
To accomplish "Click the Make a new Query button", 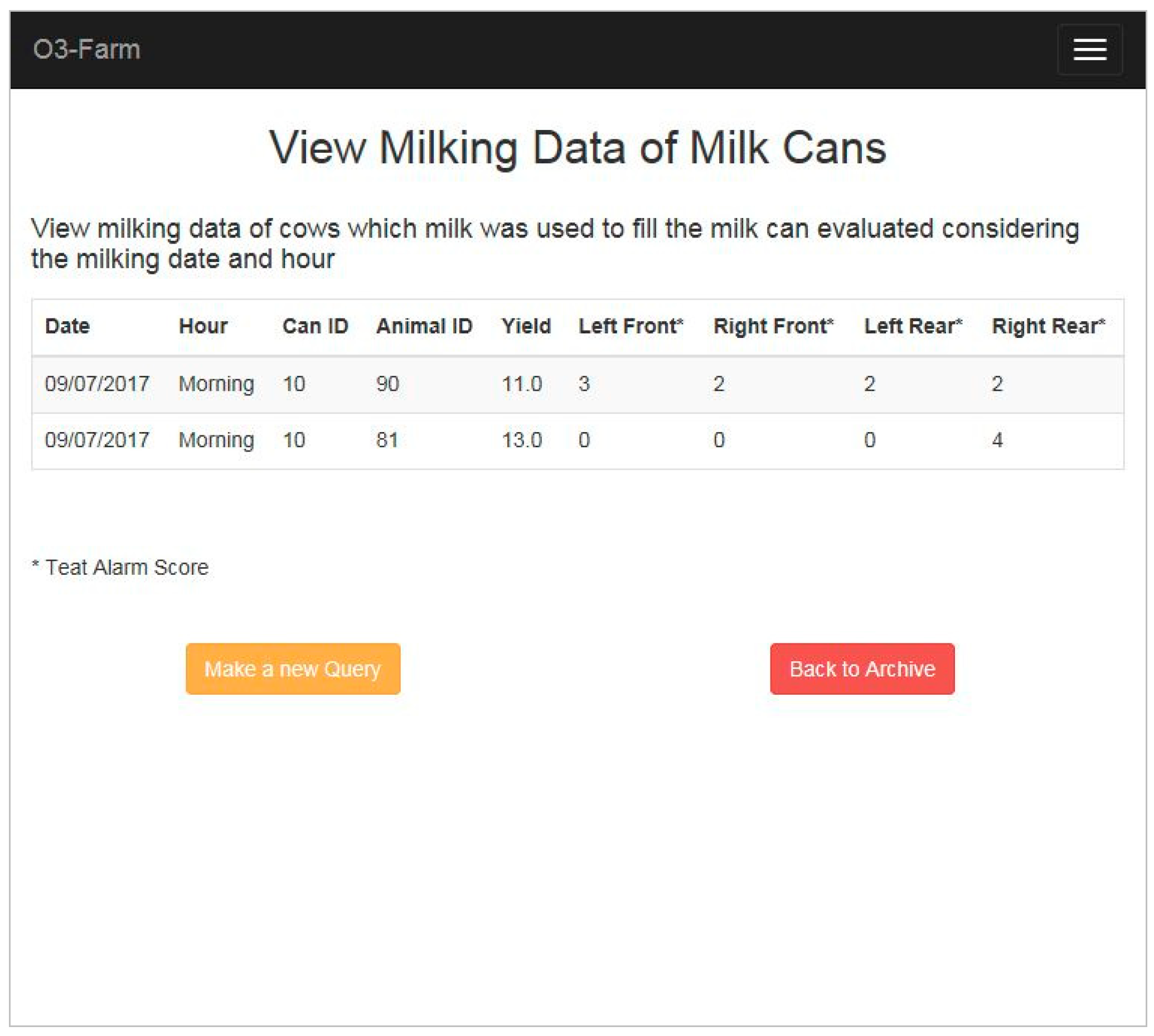I will pos(293,669).
